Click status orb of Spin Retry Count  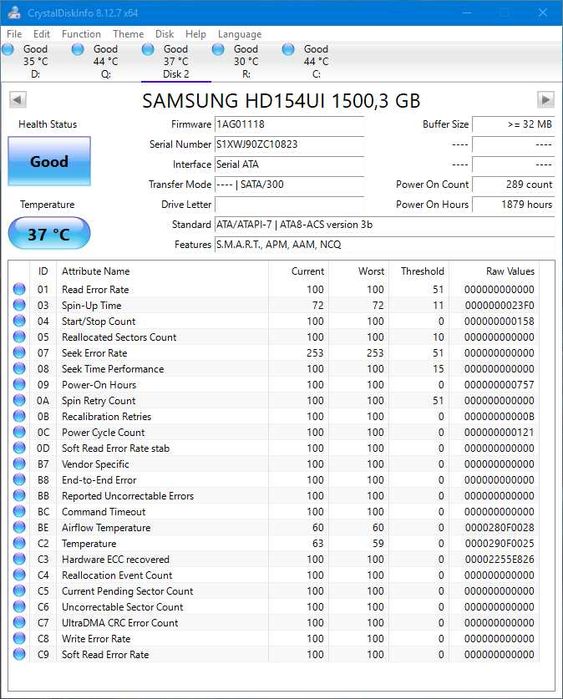[19, 400]
